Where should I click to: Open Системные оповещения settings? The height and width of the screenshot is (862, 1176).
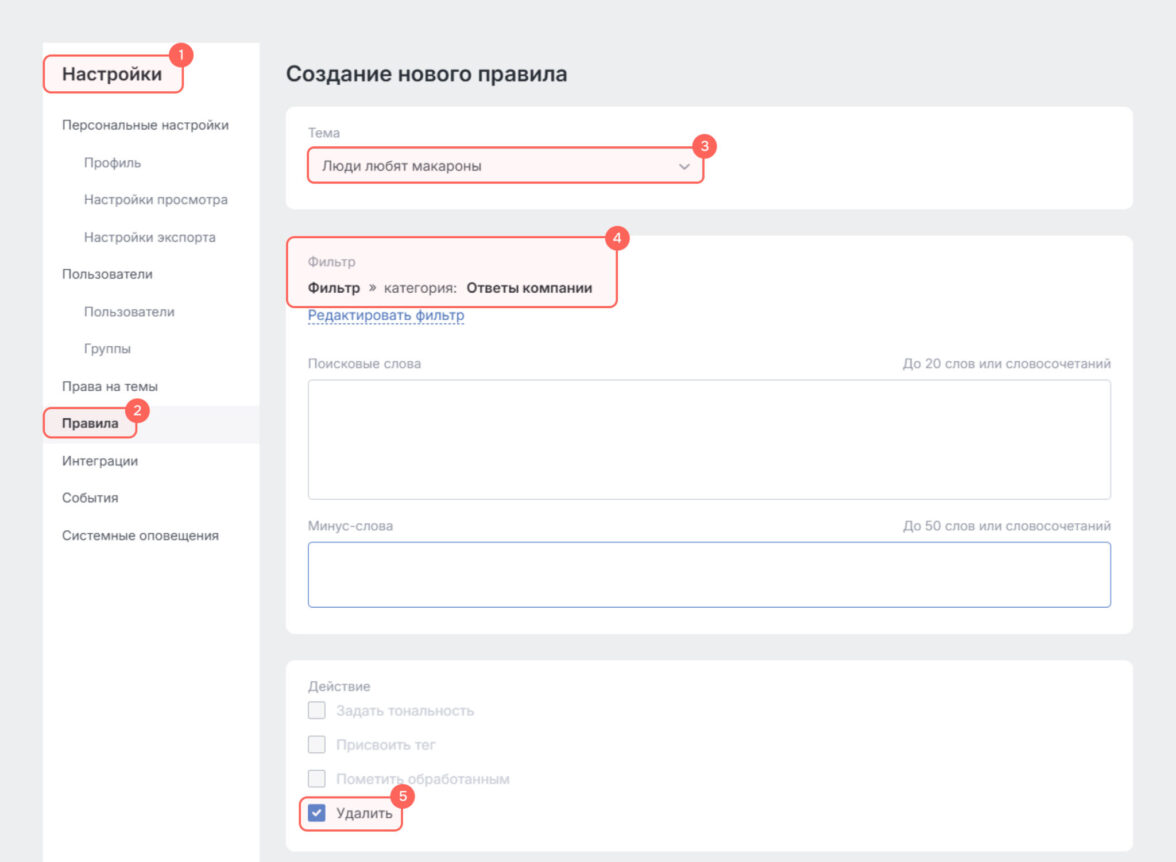coord(140,535)
